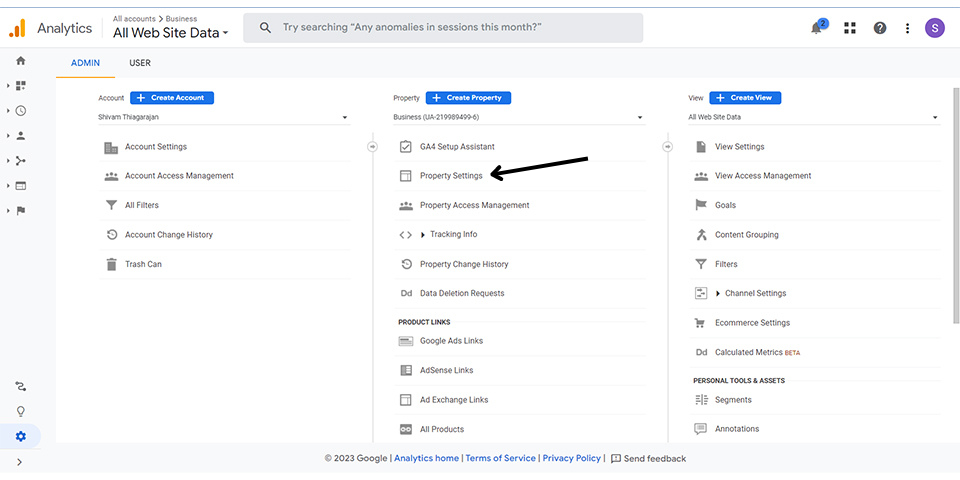Click the Privacy Policy footer link
The image size is (960, 480).
[x=571, y=459]
